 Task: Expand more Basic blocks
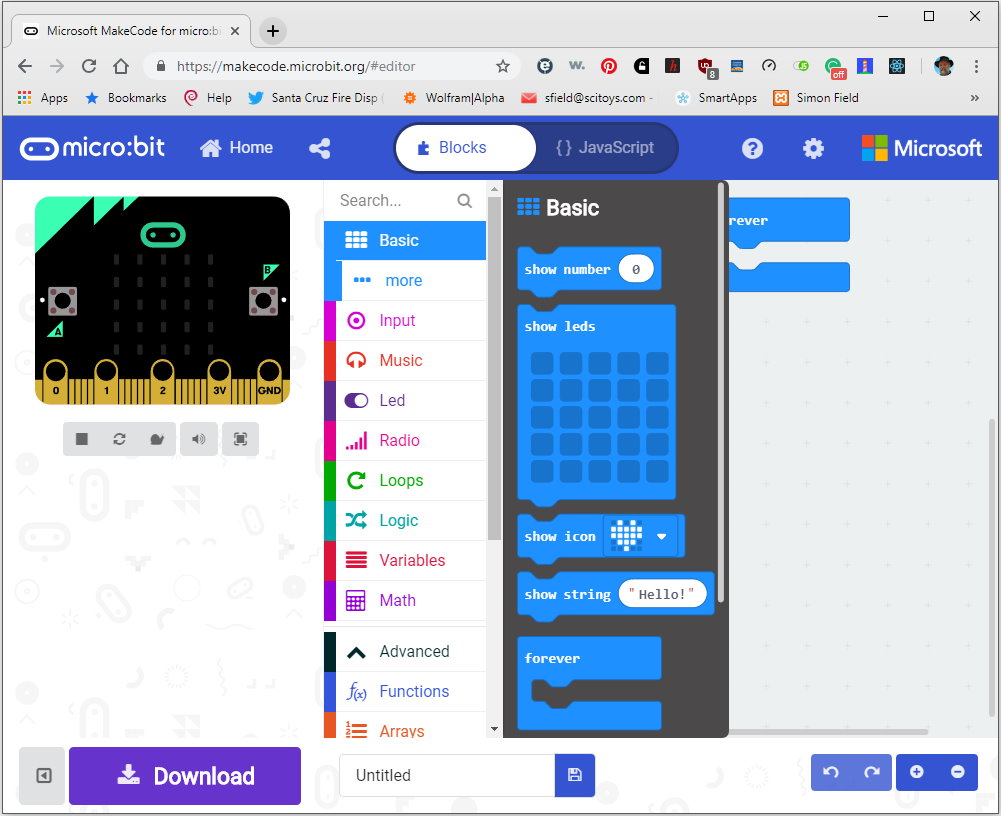point(405,280)
